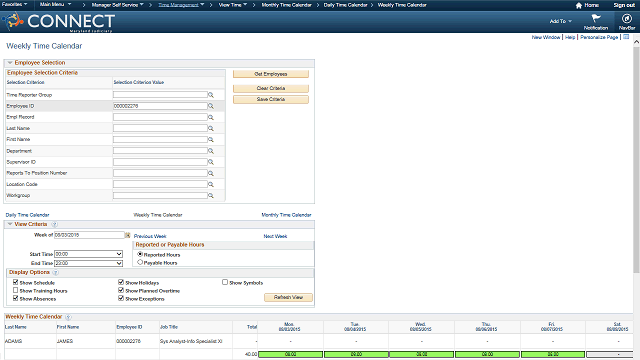Open the NavBar compass icon
Image resolution: width=640 pixels, height=360 pixels.
(627, 18)
